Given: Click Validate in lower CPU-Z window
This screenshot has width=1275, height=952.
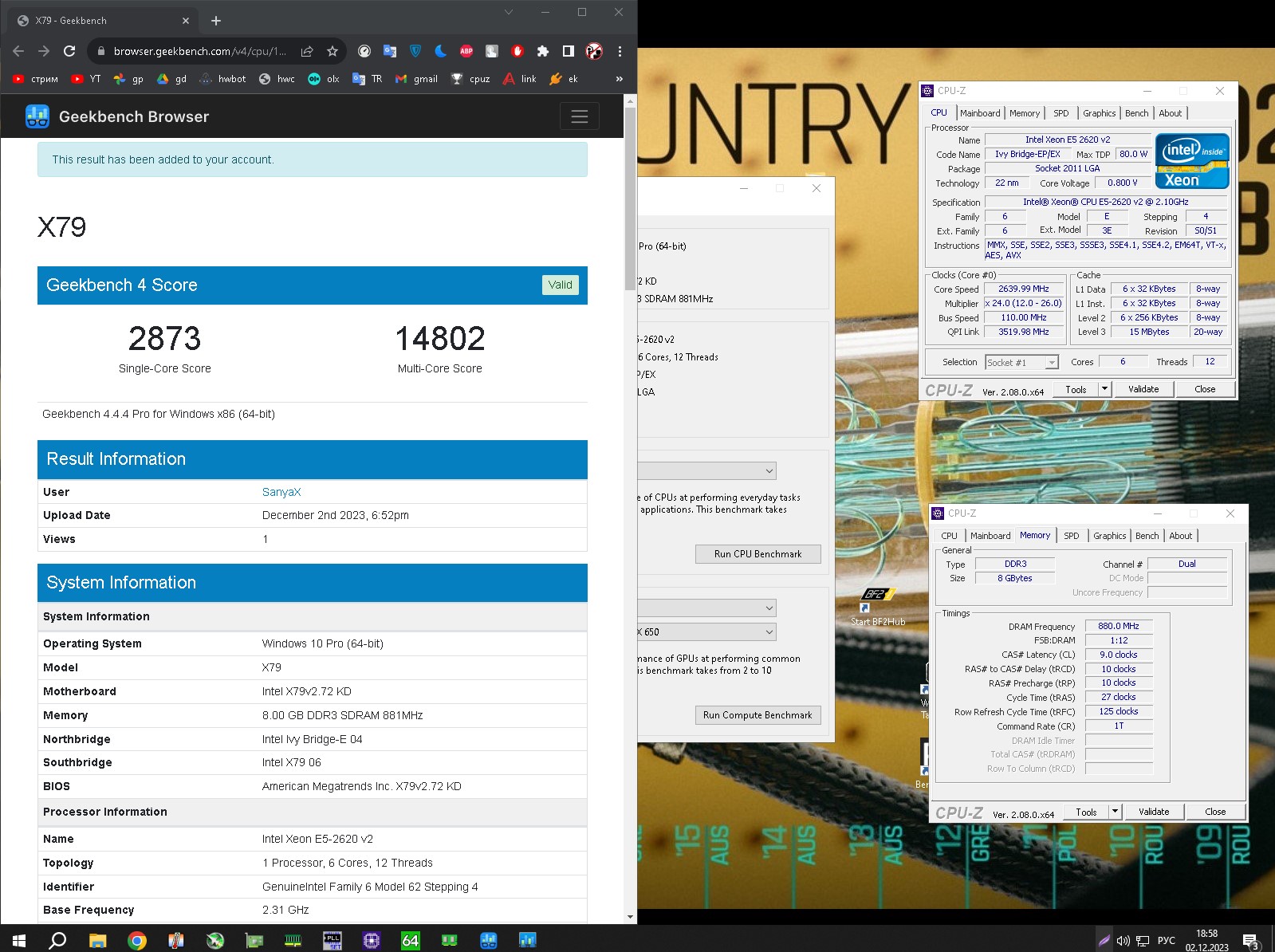Looking at the screenshot, I should click(x=1154, y=812).
